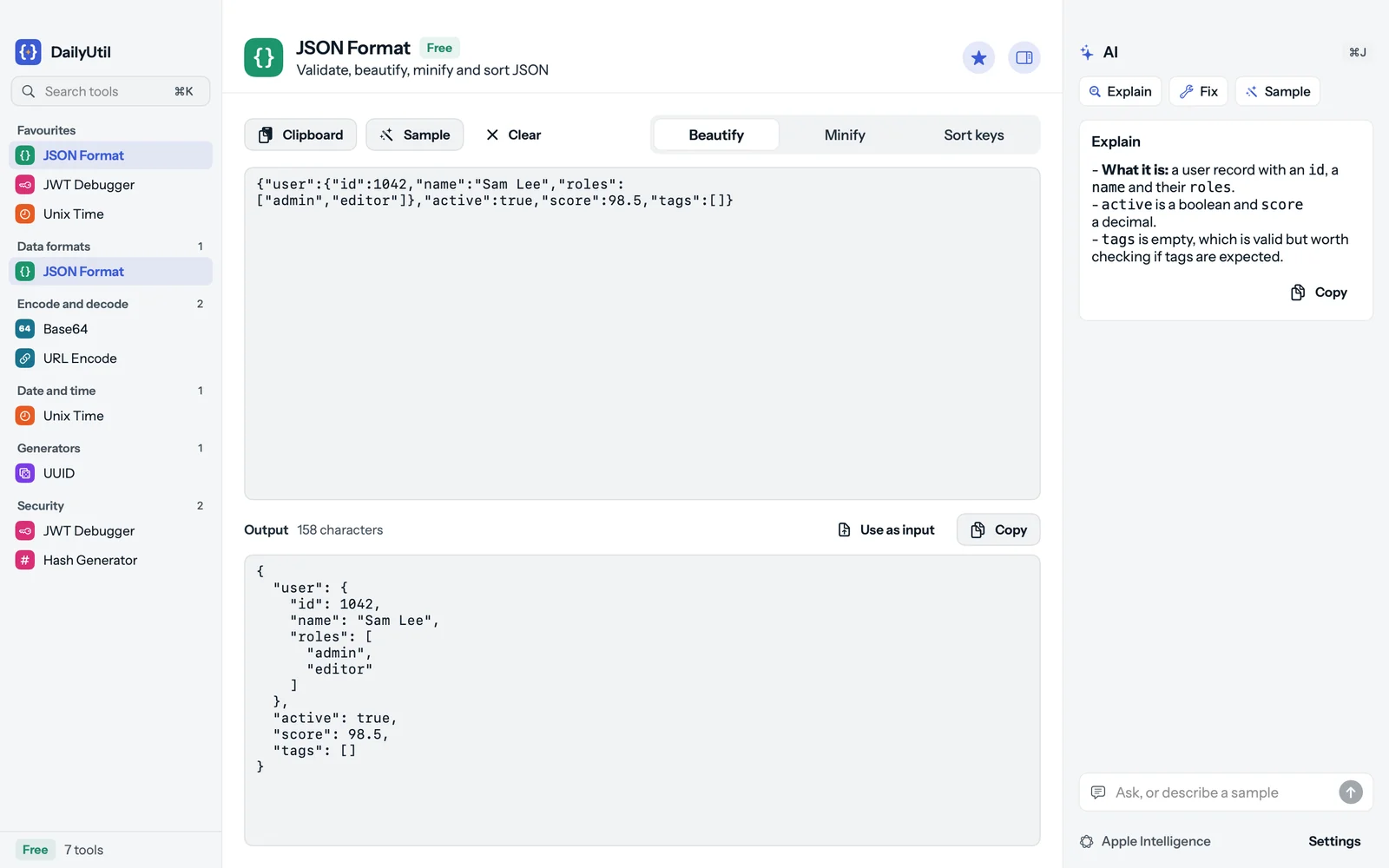Screen dimensions: 1389x868
Task: Send the AI prompt with arrow button
Action: [1351, 792]
